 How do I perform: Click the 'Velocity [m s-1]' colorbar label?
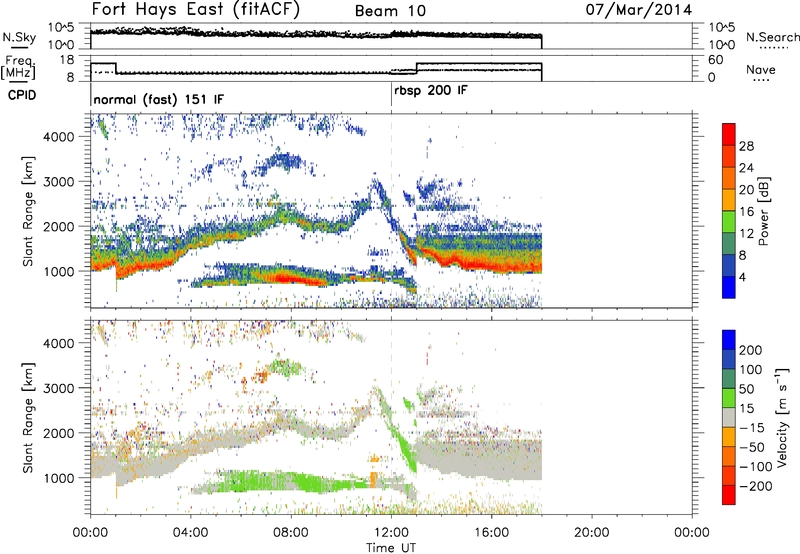pos(782,416)
